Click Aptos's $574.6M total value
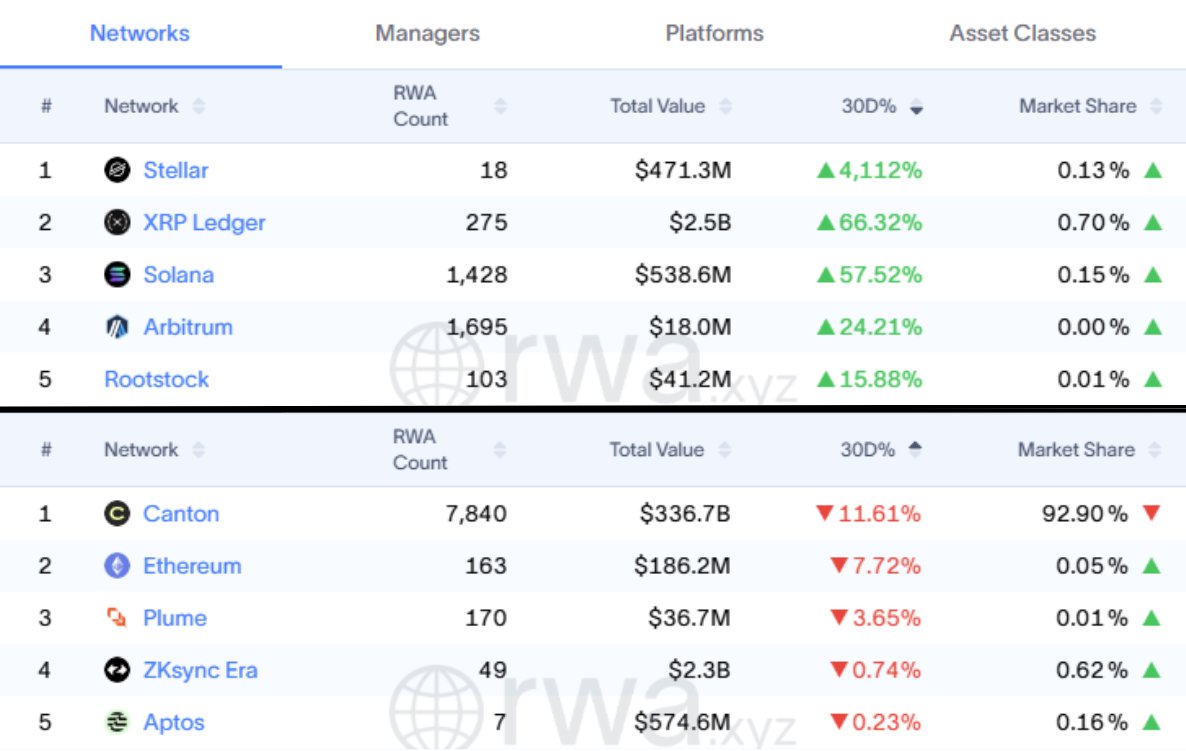The width and height of the screenshot is (1186, 751). coord(682,722)
